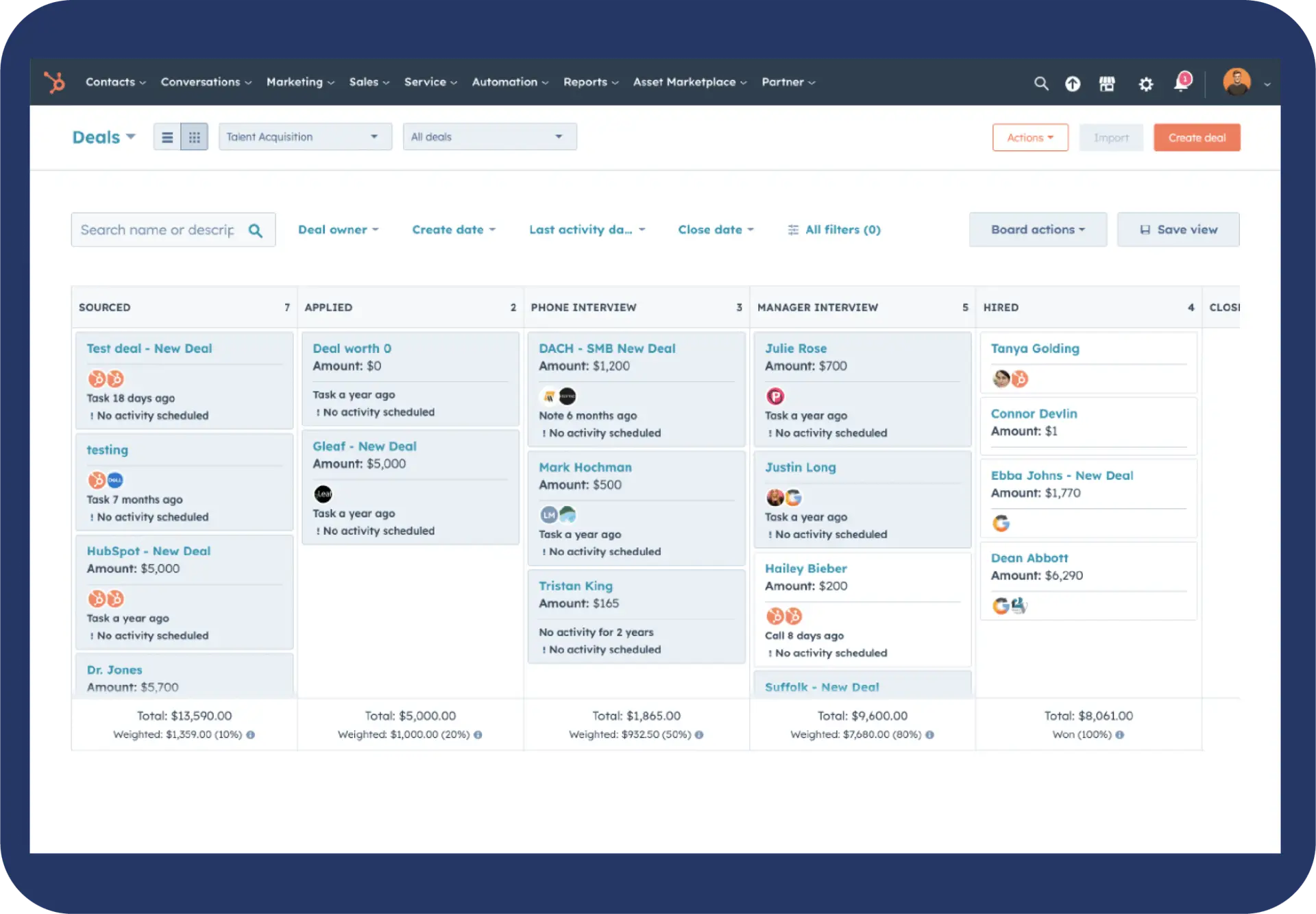Open the Reports menu
Image resolution: width=1316 pixels, height=914 pixels.
click(590, 82)
